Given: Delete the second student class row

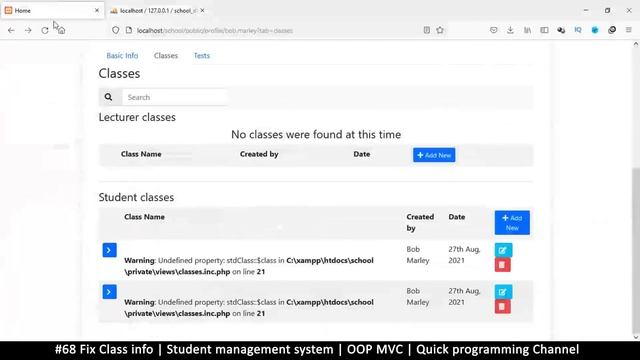Looking at the screenshot, I should [502, 307].
